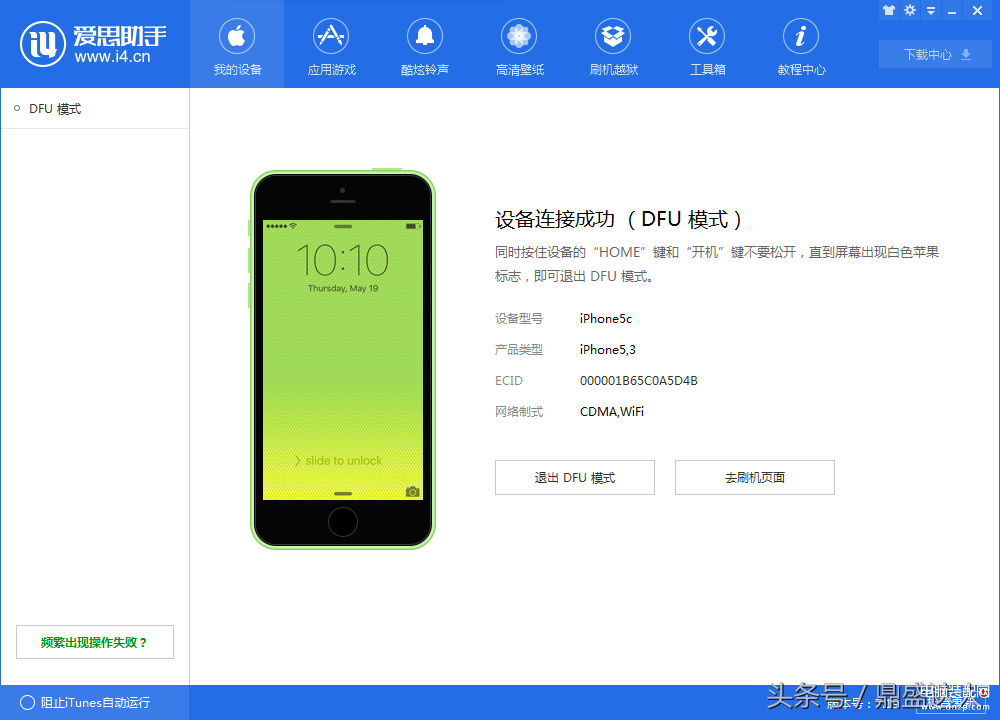Open the title bar dropdown menu
Screen dimensions: 1000x720
[931, 11]
